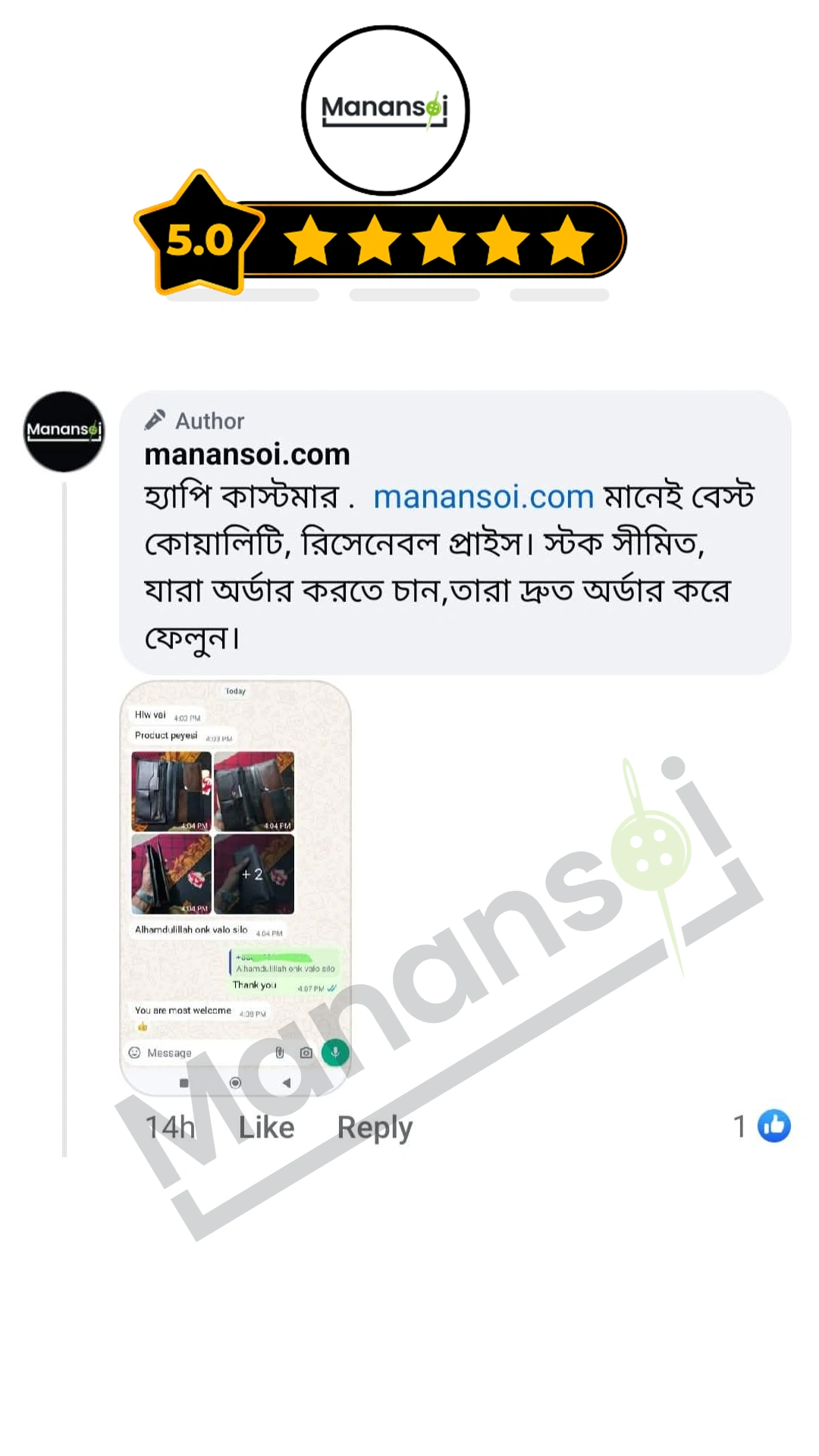The height and width of the screenshot is (1456, 819).
Task: Open the Manansoi profile avatar beside the comment
Action: (x=64, y=431)
